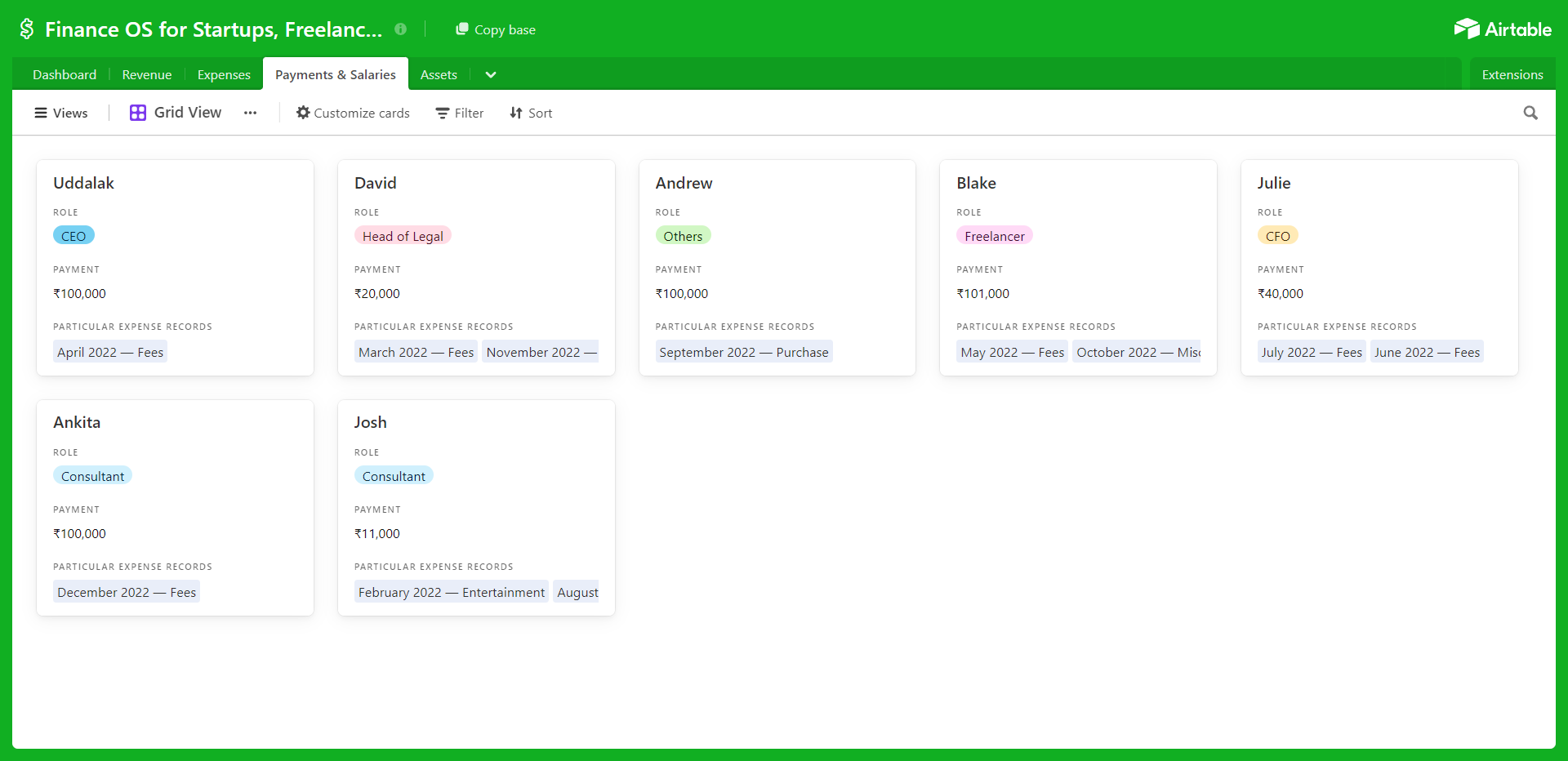Open the Grid View options ellipsis menu
Viewport: 1568px width, 761px height.
pos(250,113)
